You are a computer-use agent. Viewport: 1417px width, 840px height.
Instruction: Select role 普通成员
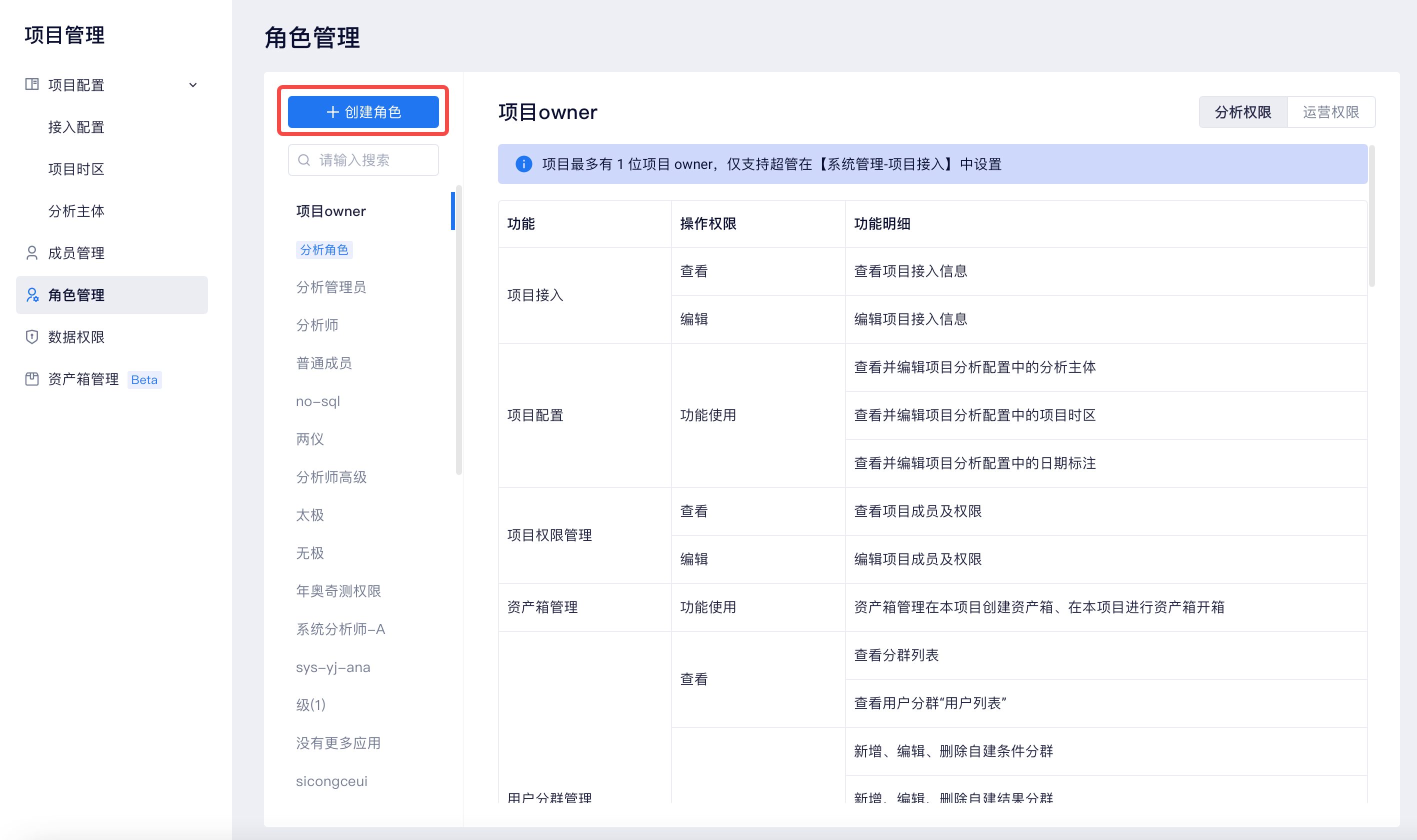tap(324, 363)
